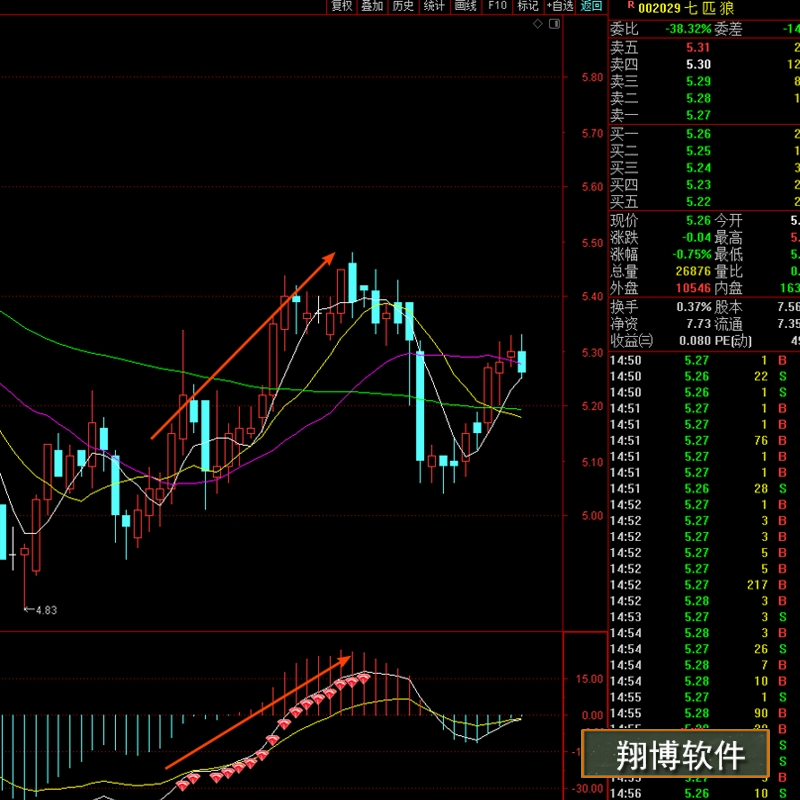Select the 卖三 5.29 ask row
This screenshot has height=800, width=800.
click(x=704, y=81)
